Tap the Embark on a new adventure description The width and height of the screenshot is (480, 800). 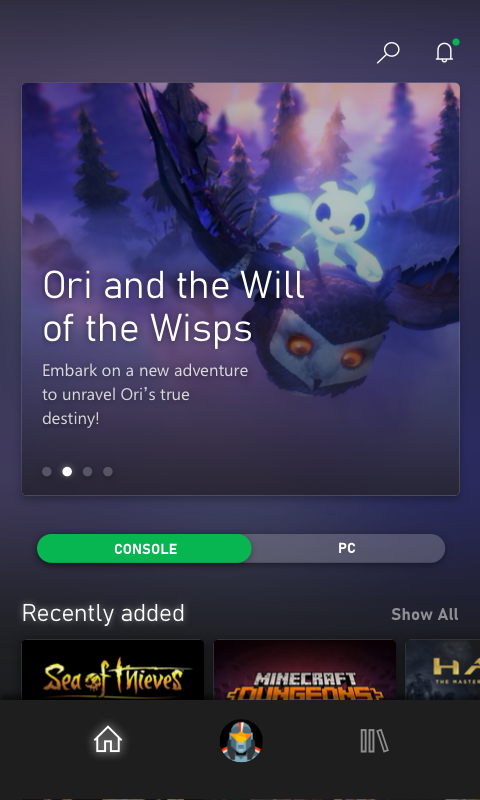pyautogui.click(x=145, y=394)
